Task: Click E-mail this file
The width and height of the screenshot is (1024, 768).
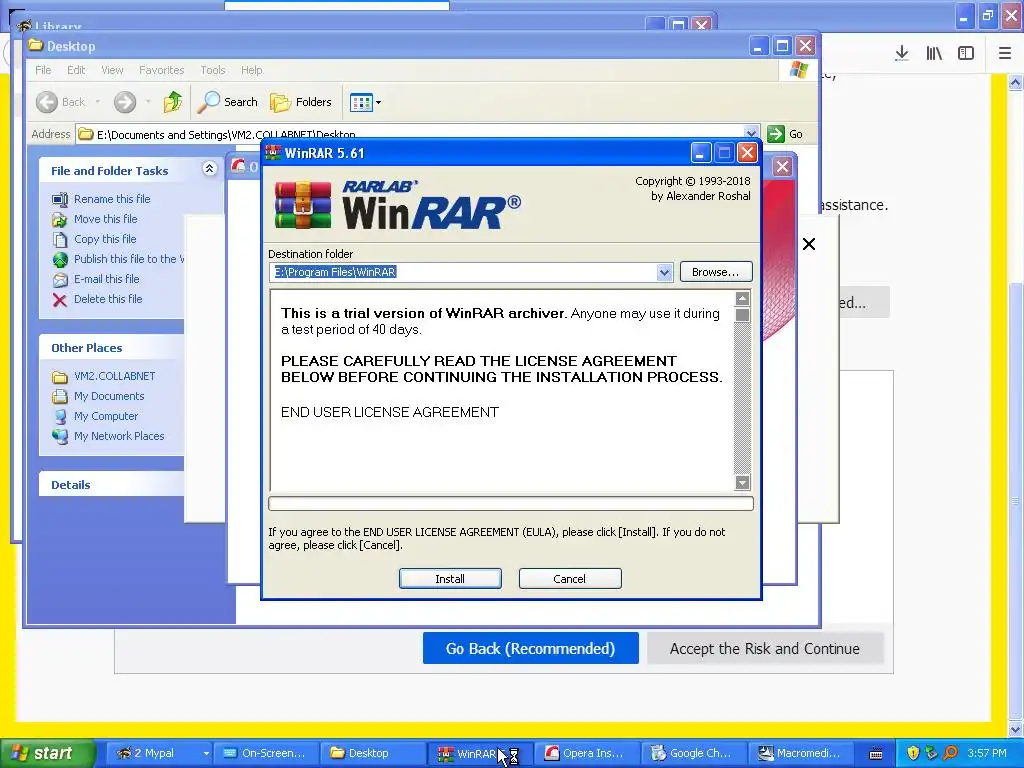Action: (106, 279)
